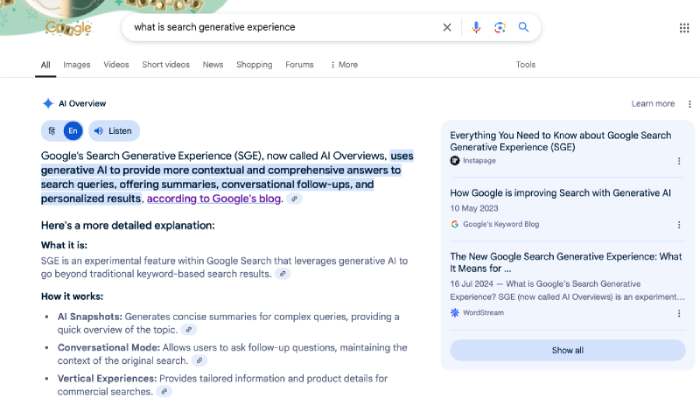Switch to the Videos tab
Image resolution: width=700 pixels, height=405 pixels.
pos(116,65)
